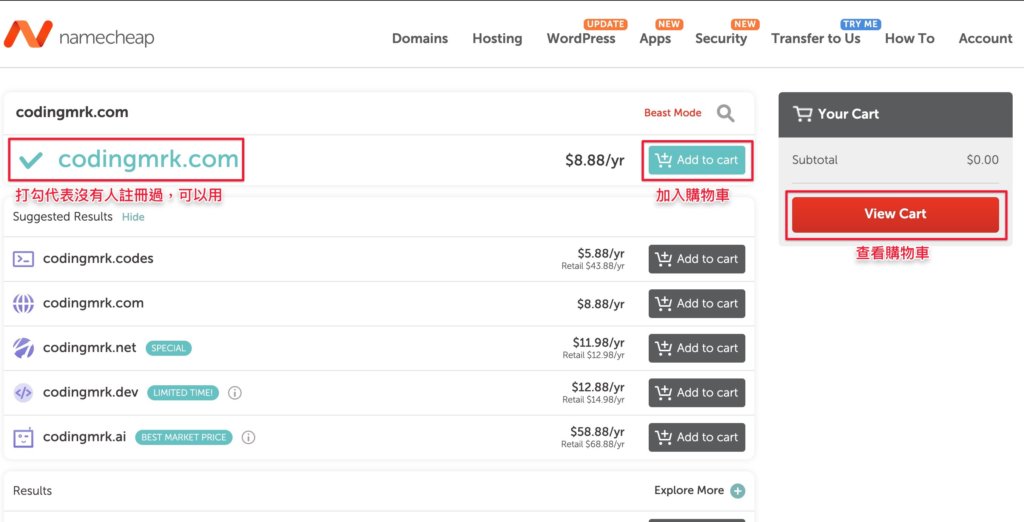Click the Explore More plus icon
The width and height of the screenshot is (1024, 522).
coord(737,491)
